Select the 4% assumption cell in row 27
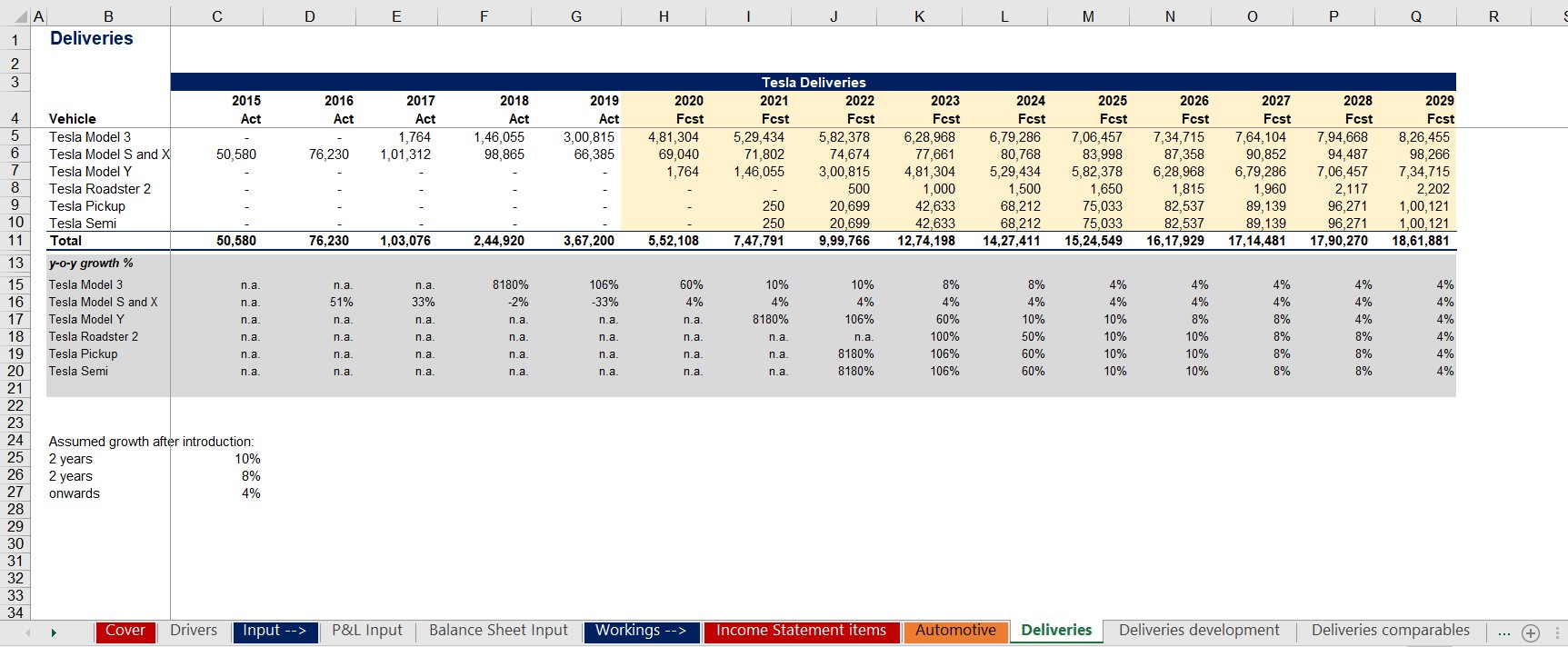This screenshot has height=647, width=1568. pos(251,493)
